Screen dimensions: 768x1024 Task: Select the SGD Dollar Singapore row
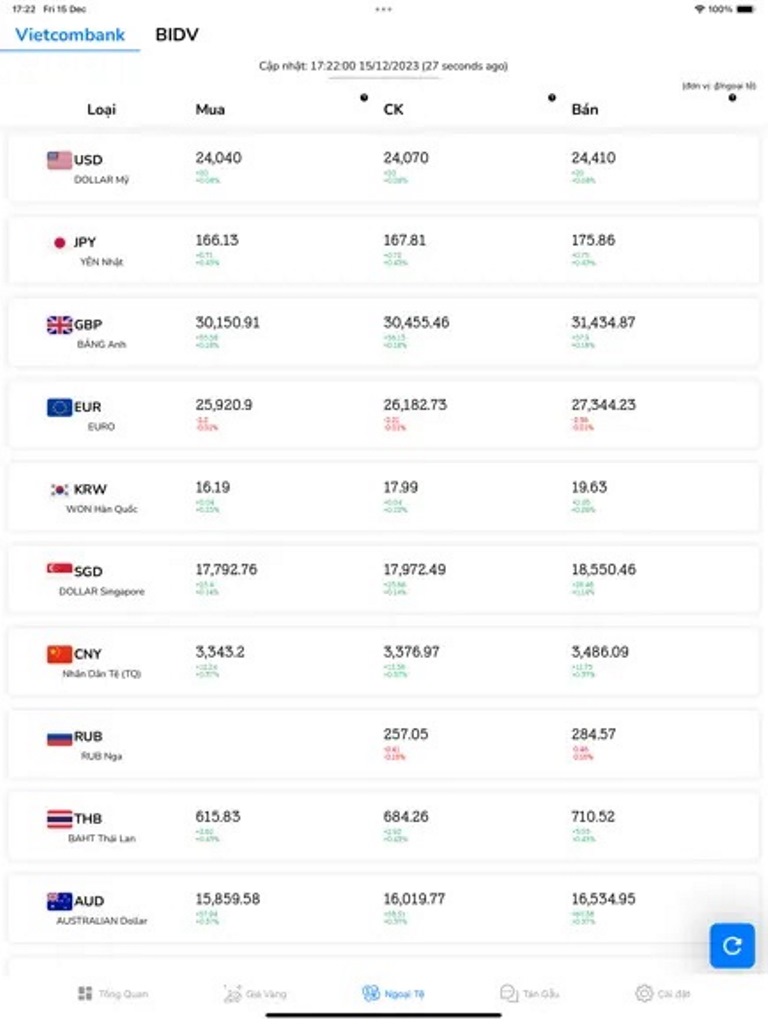(384, 579)
